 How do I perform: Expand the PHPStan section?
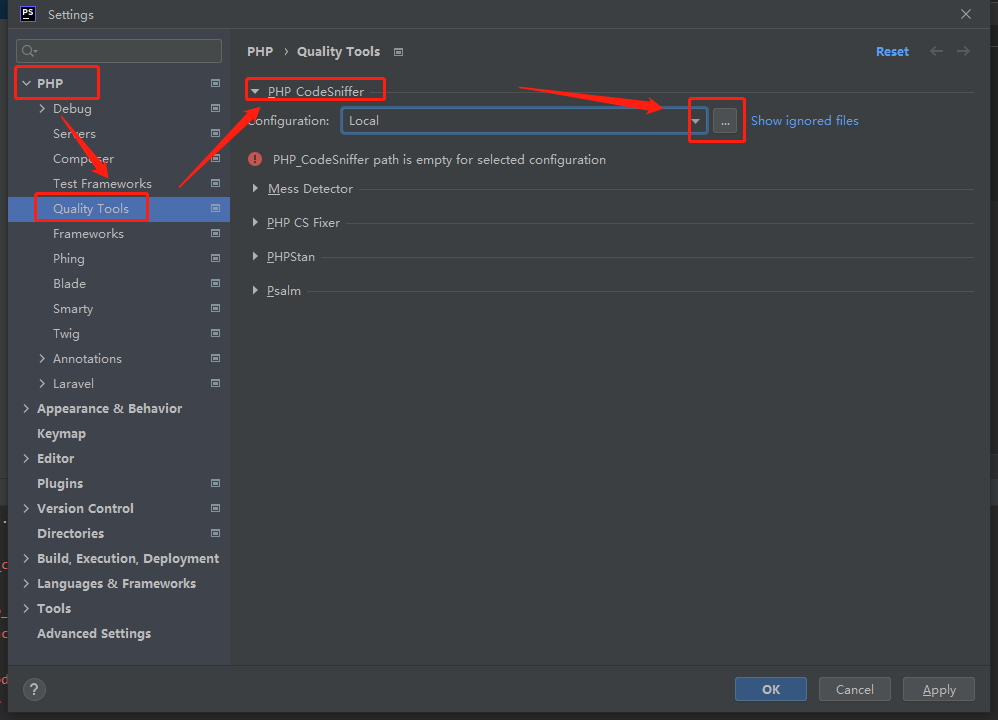[x=255, y=257]
